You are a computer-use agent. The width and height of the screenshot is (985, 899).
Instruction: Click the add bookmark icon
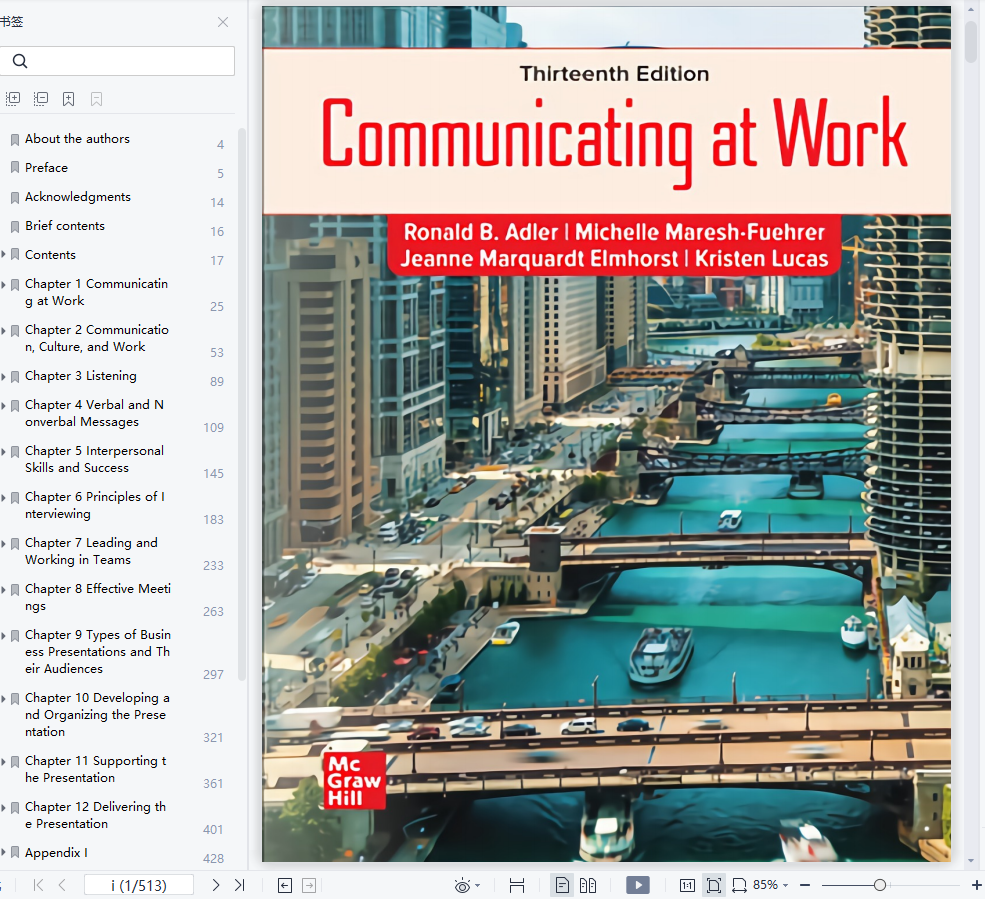click(x=68, y=99)
